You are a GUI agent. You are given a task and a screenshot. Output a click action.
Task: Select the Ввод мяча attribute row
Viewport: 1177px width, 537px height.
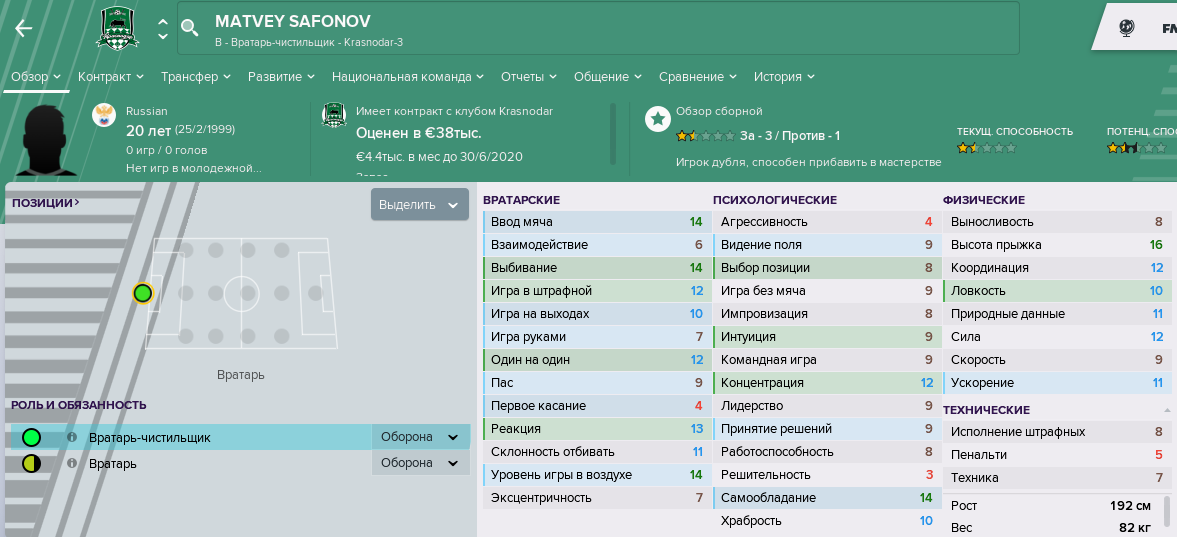[596, 222]
